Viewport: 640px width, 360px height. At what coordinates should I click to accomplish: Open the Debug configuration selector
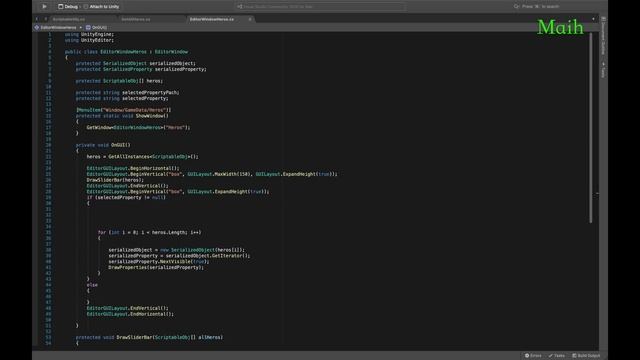(x=68, y=7)
